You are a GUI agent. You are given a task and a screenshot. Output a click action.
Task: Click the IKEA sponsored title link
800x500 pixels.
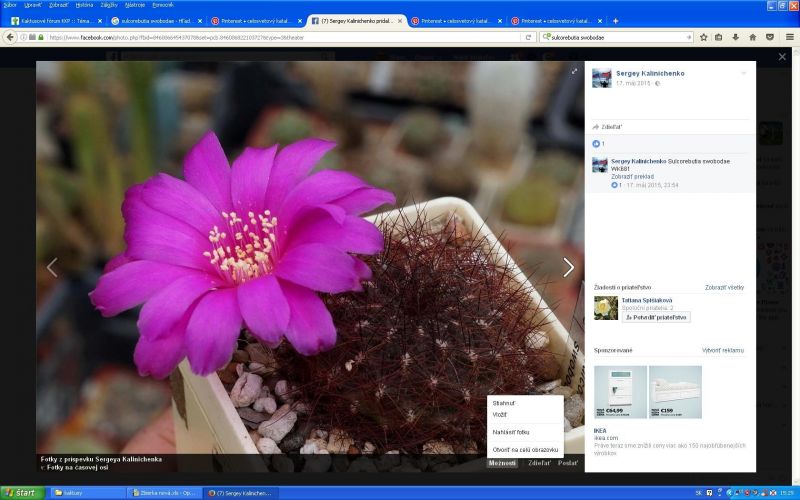pyautogui.click(x=600, y=431)
